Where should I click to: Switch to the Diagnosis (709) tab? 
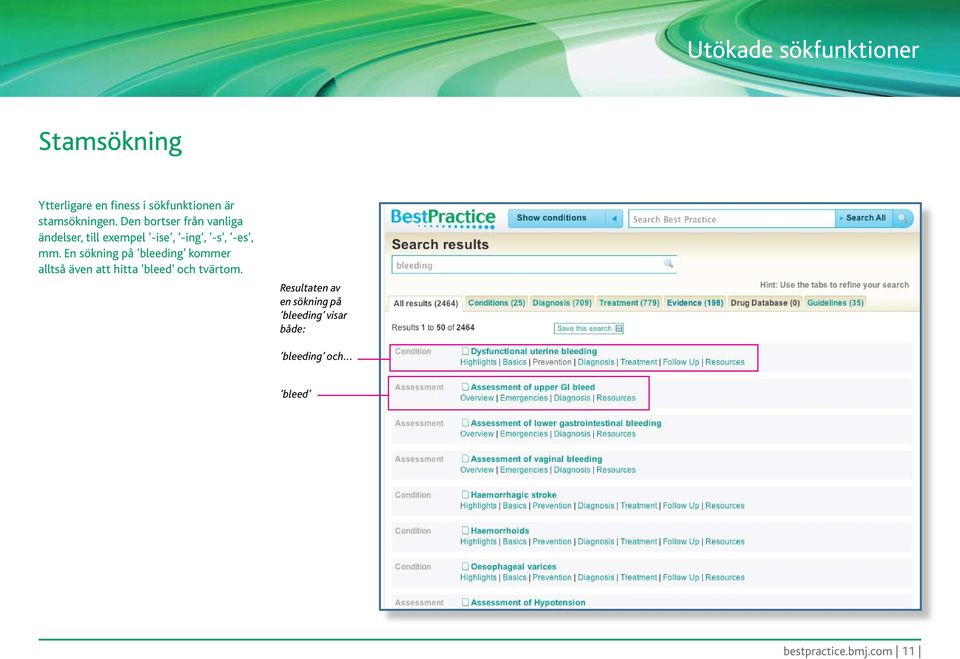tap(562, 303)
